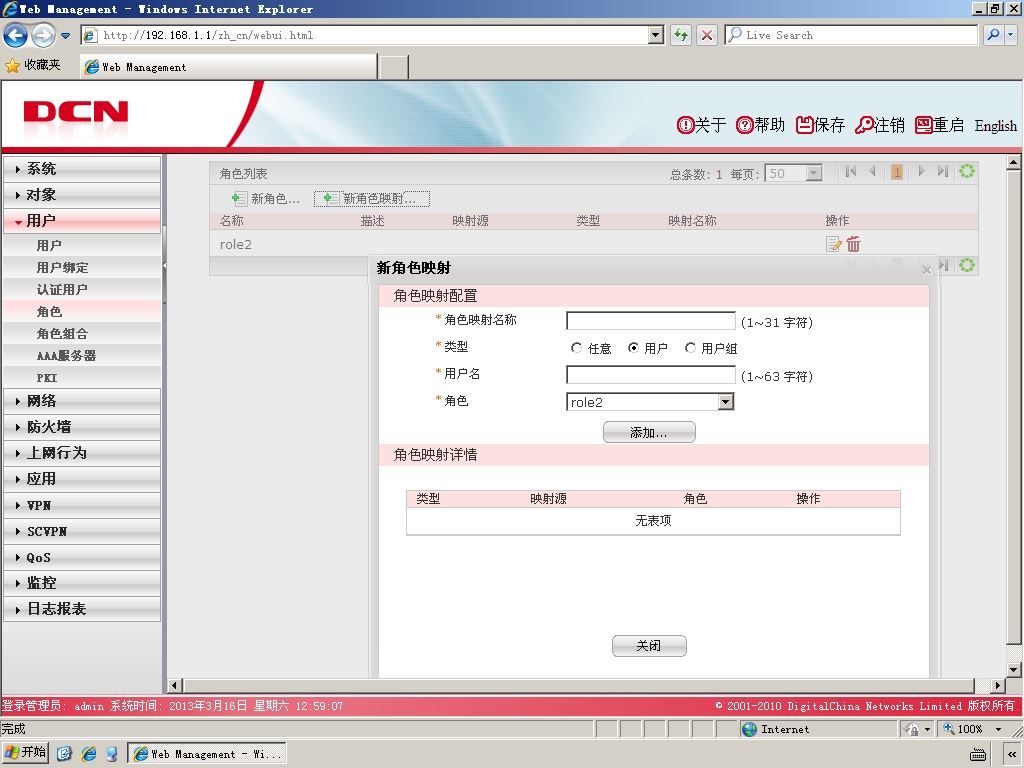1024x768 pixels.
Task: Click the vertical scrollbar down arrow
Action: point(1013,669)
